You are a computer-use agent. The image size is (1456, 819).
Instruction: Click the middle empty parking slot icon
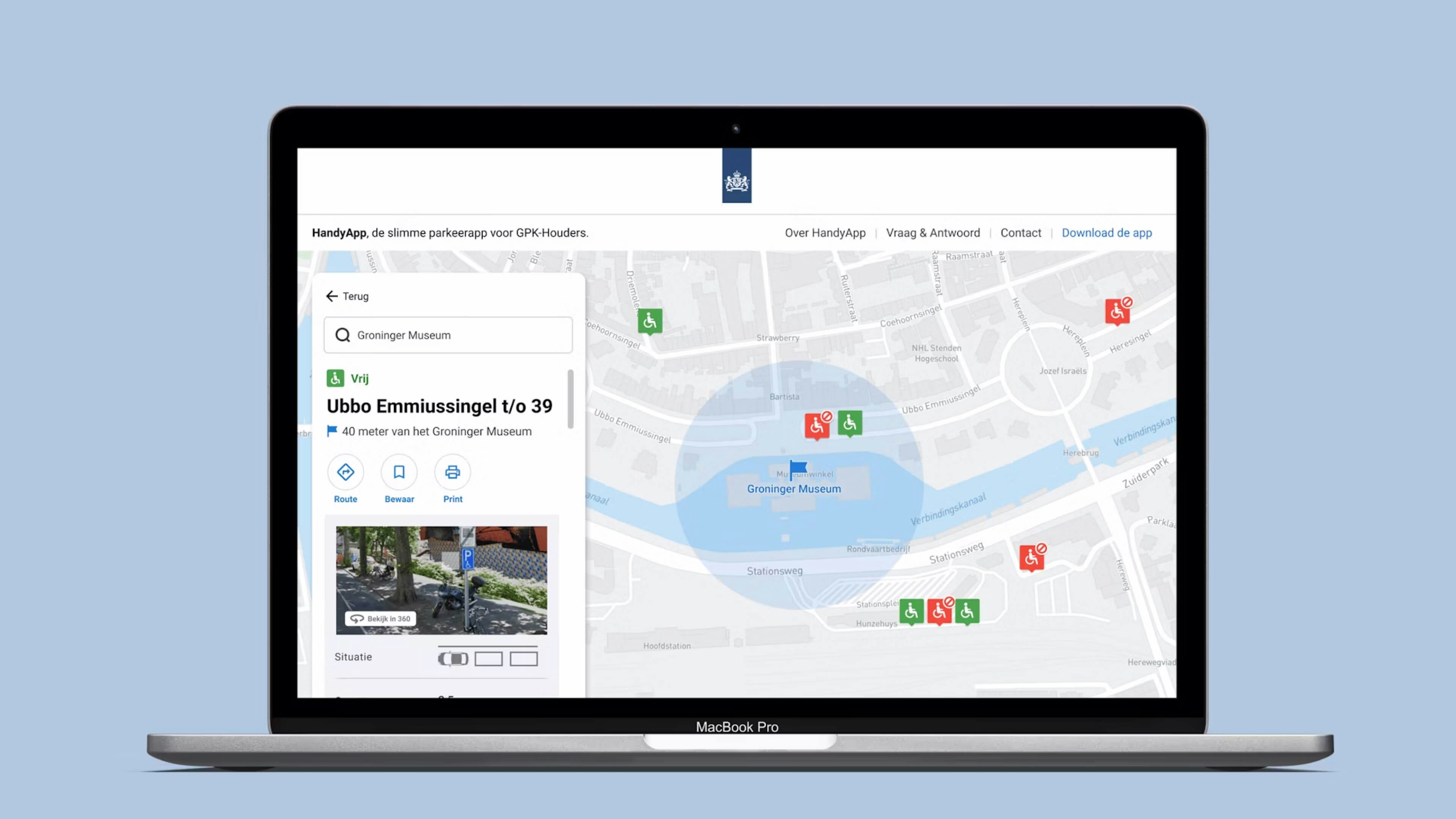tap(488, 659)
